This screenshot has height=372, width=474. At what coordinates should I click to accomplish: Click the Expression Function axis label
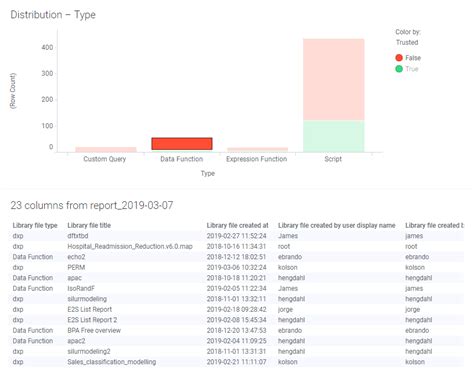[x=257, y=159]
